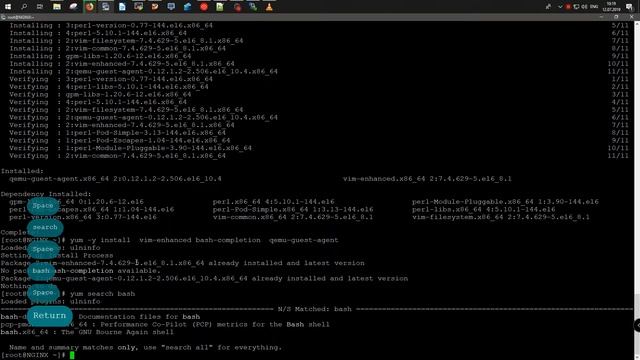The height and width of the screenshot is (360, 640).
Task: Click the terminal scrollbar up arrow
Action: coord(637,24)
